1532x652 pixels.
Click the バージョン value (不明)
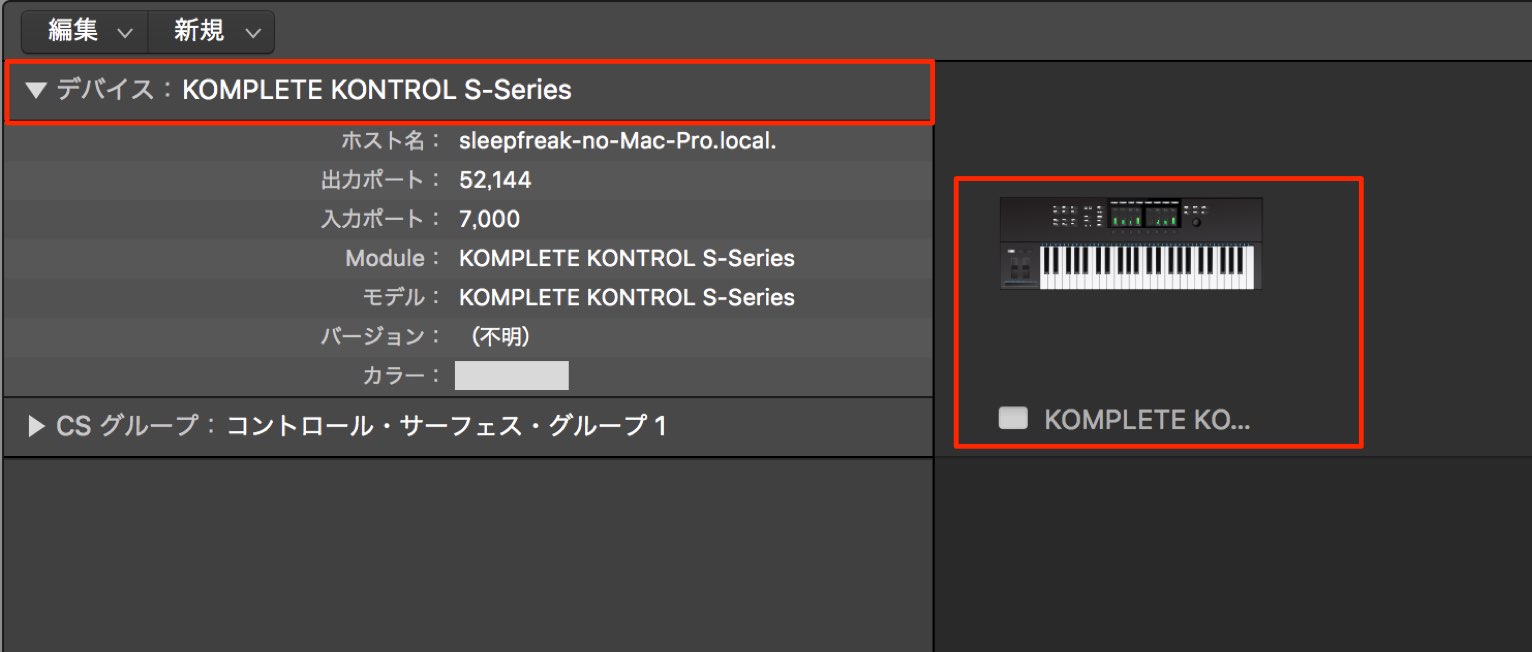(x=500, y=337)
